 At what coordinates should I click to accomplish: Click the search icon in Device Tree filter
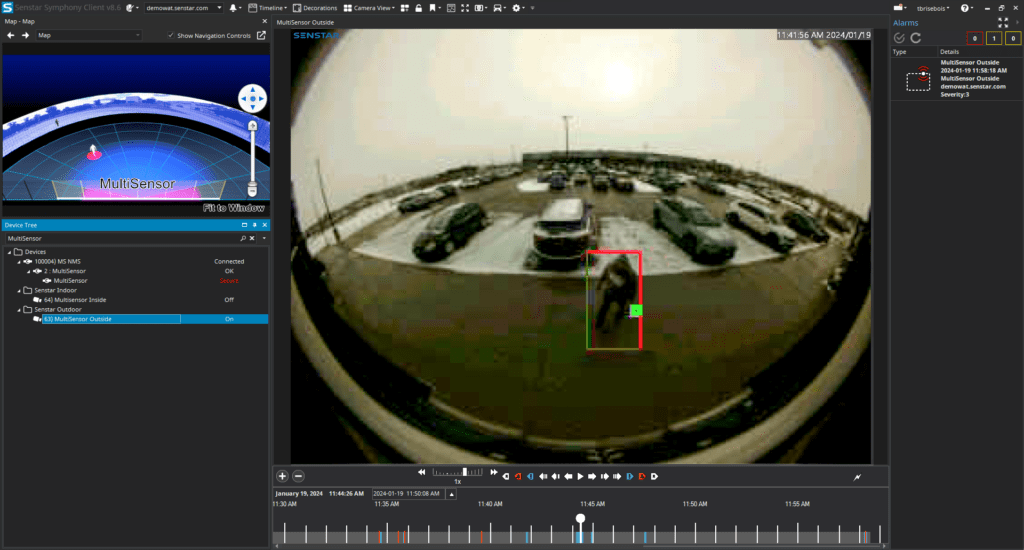pos(243,239)
